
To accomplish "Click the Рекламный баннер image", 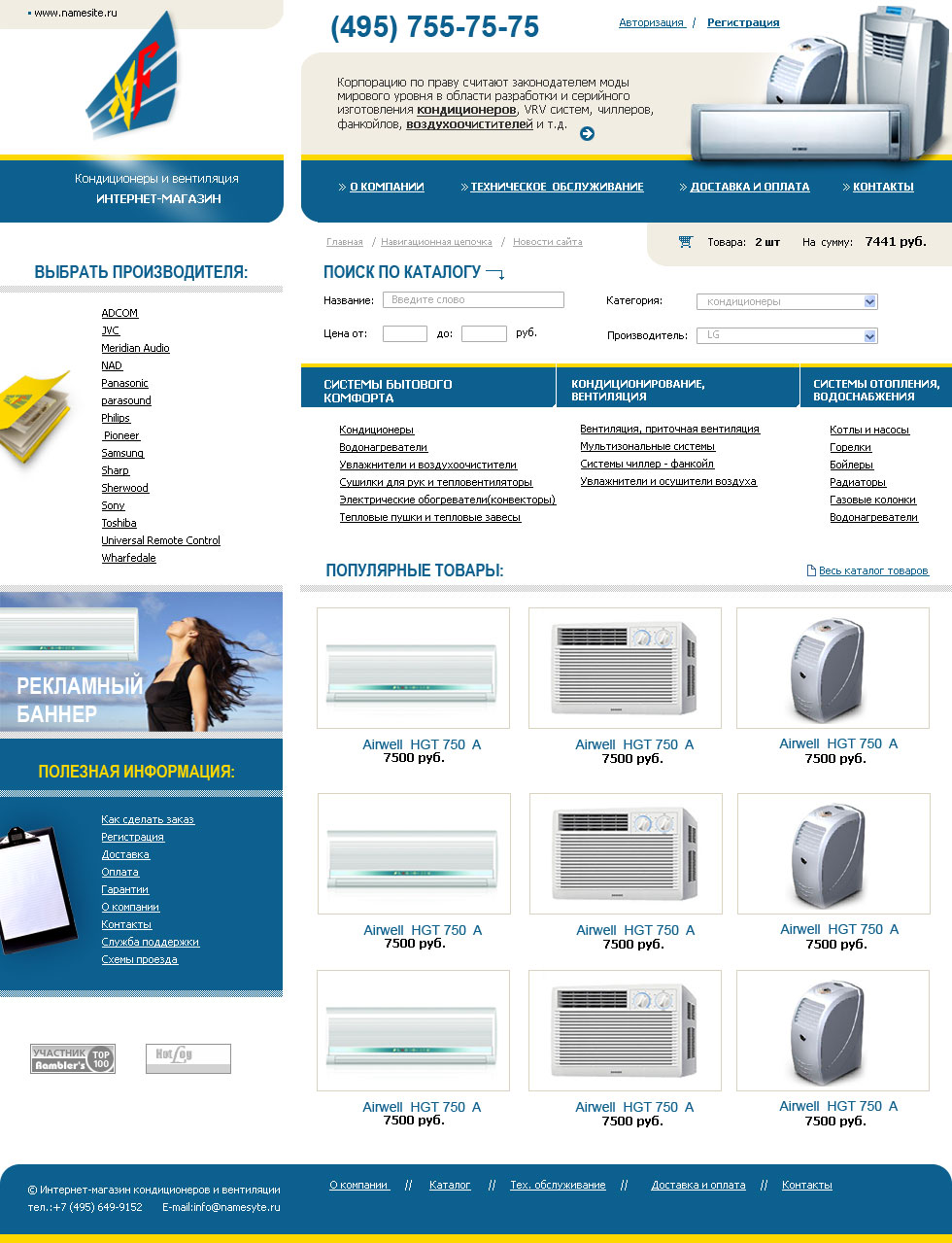I will point(141,662).
